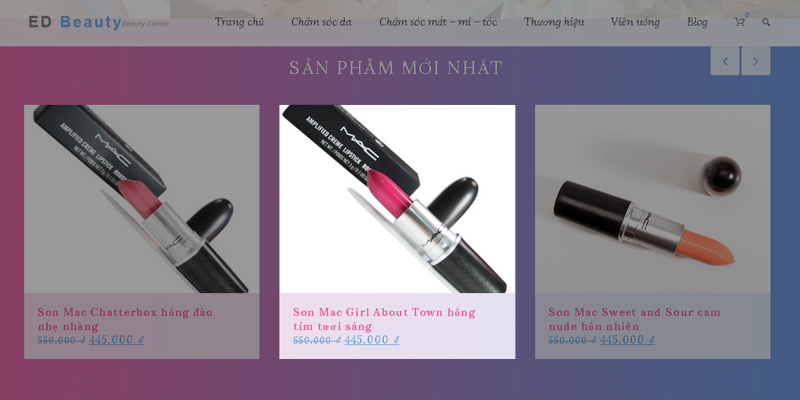Open Chăm sóc mắt – mi – tóc menu
This screenshot has height=400, width=800.
pyautogui.click(x=438, y=22)
